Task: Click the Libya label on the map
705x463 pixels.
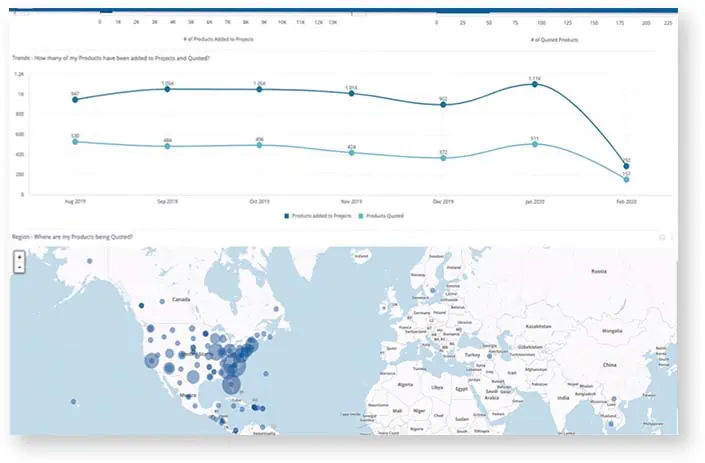Action: tap(437, 387)
